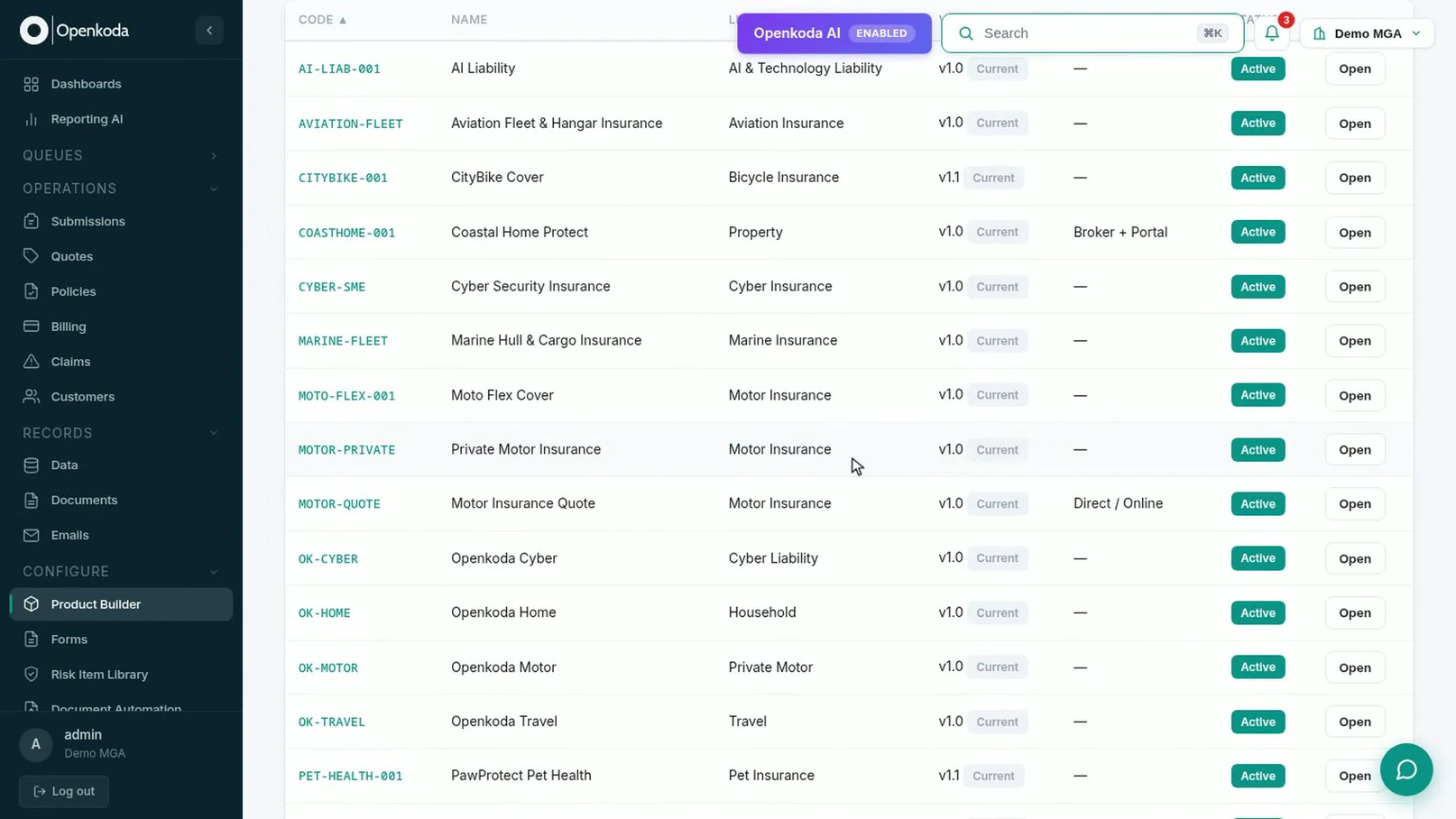This screenshot has width=1456, height=819.
Task: Click the MOTOR-QUOTE code link
Action: pyautogui.click(x=339, y=504)
